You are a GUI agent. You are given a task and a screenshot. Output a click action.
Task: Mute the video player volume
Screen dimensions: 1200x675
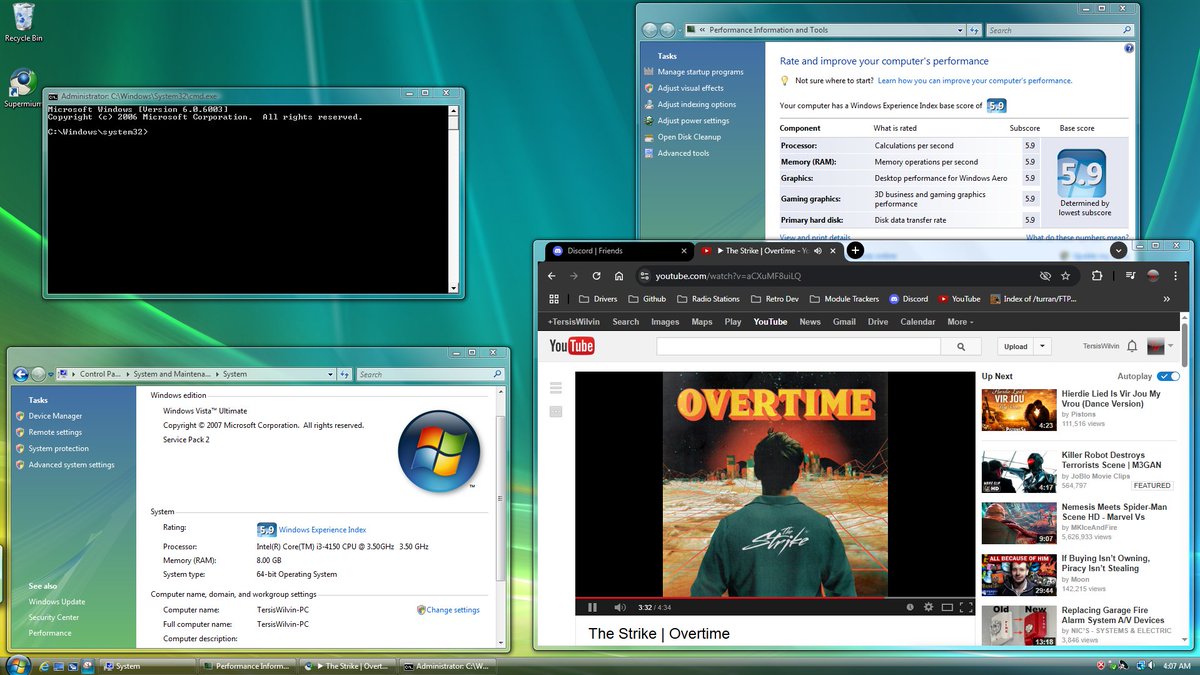point(620,607)
